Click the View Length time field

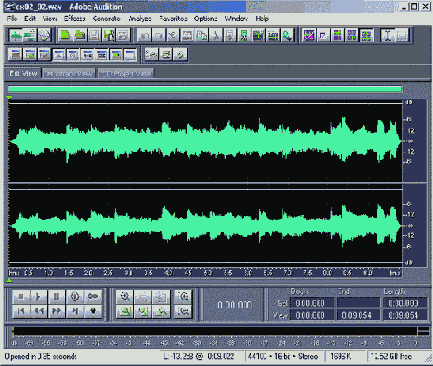click(x=405, y=315)
